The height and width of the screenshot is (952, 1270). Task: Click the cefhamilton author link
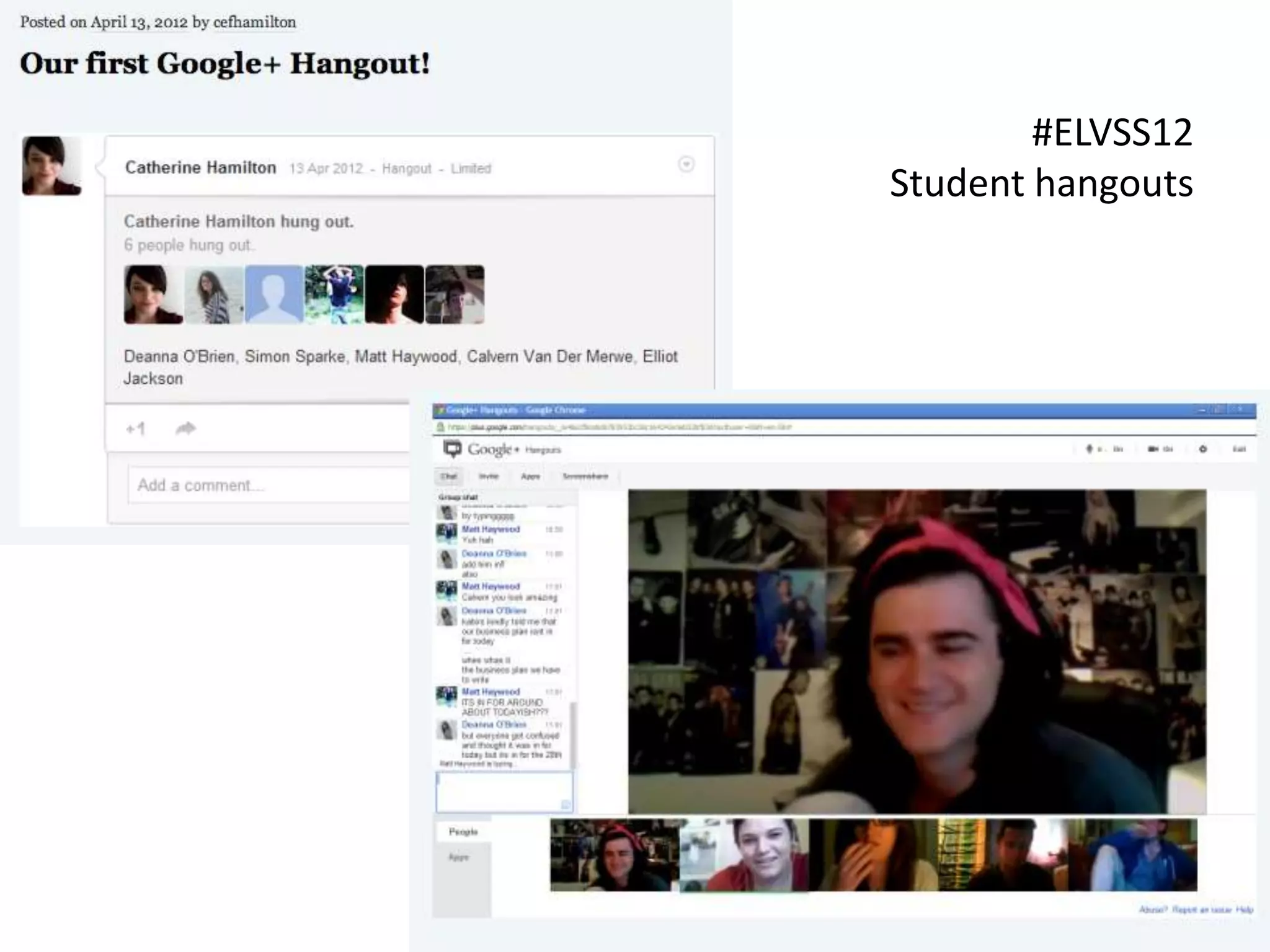pyautogui.click(x=255, y=22)
